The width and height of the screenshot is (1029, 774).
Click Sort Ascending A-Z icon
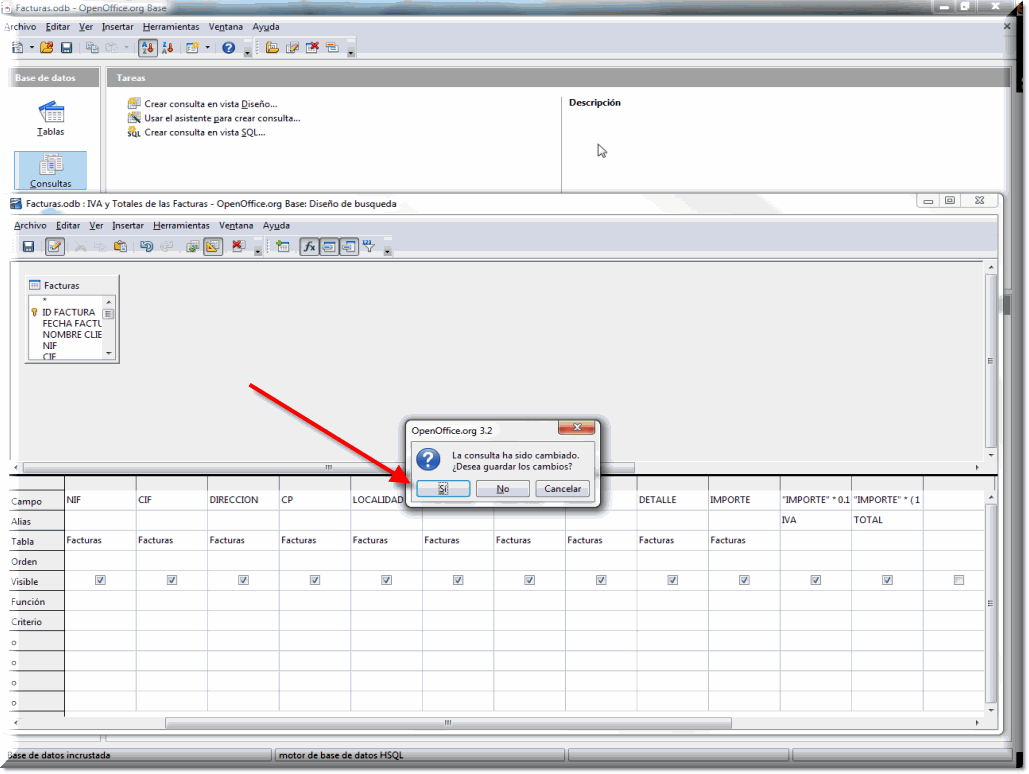click(148, 47)
